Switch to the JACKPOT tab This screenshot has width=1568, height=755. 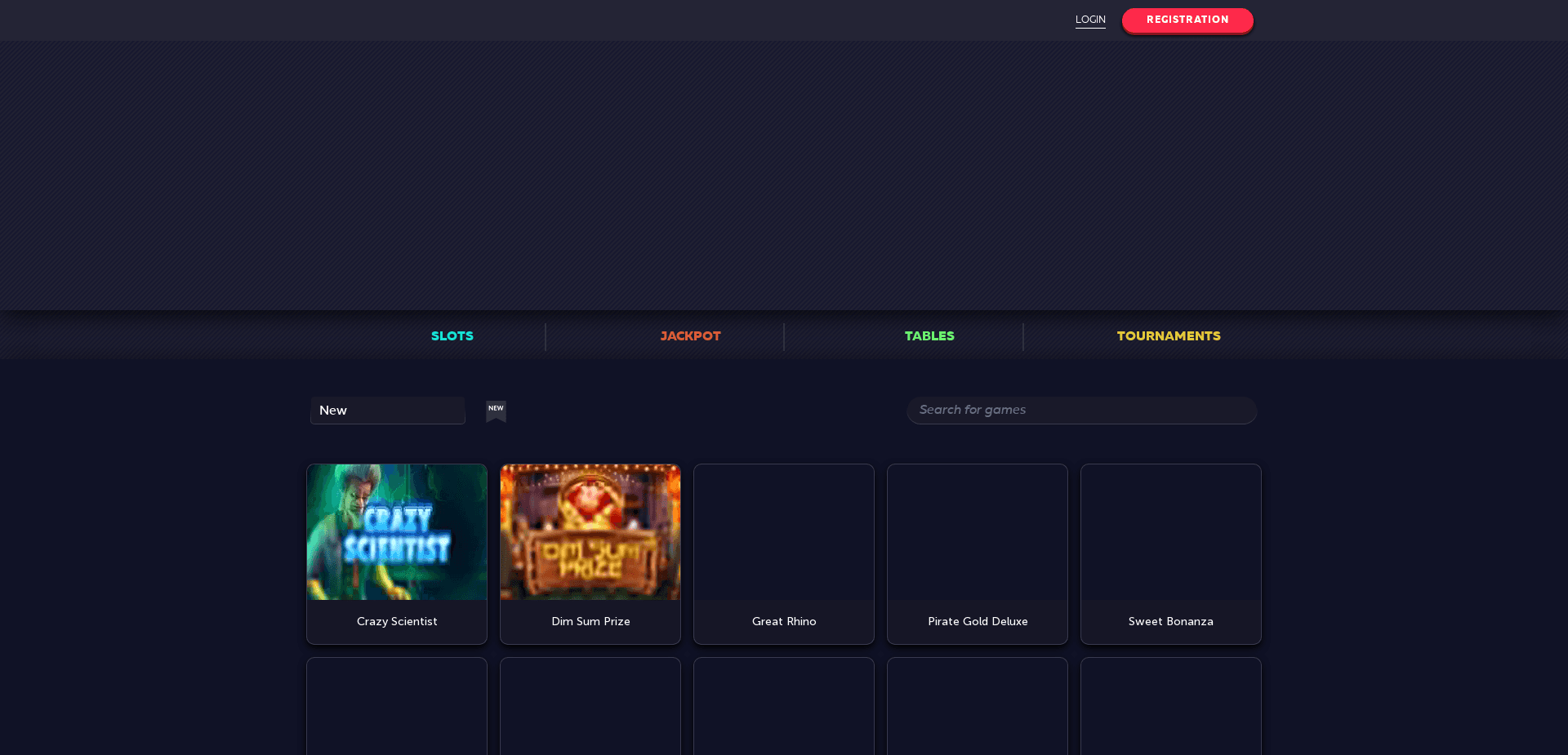point(690,335)
